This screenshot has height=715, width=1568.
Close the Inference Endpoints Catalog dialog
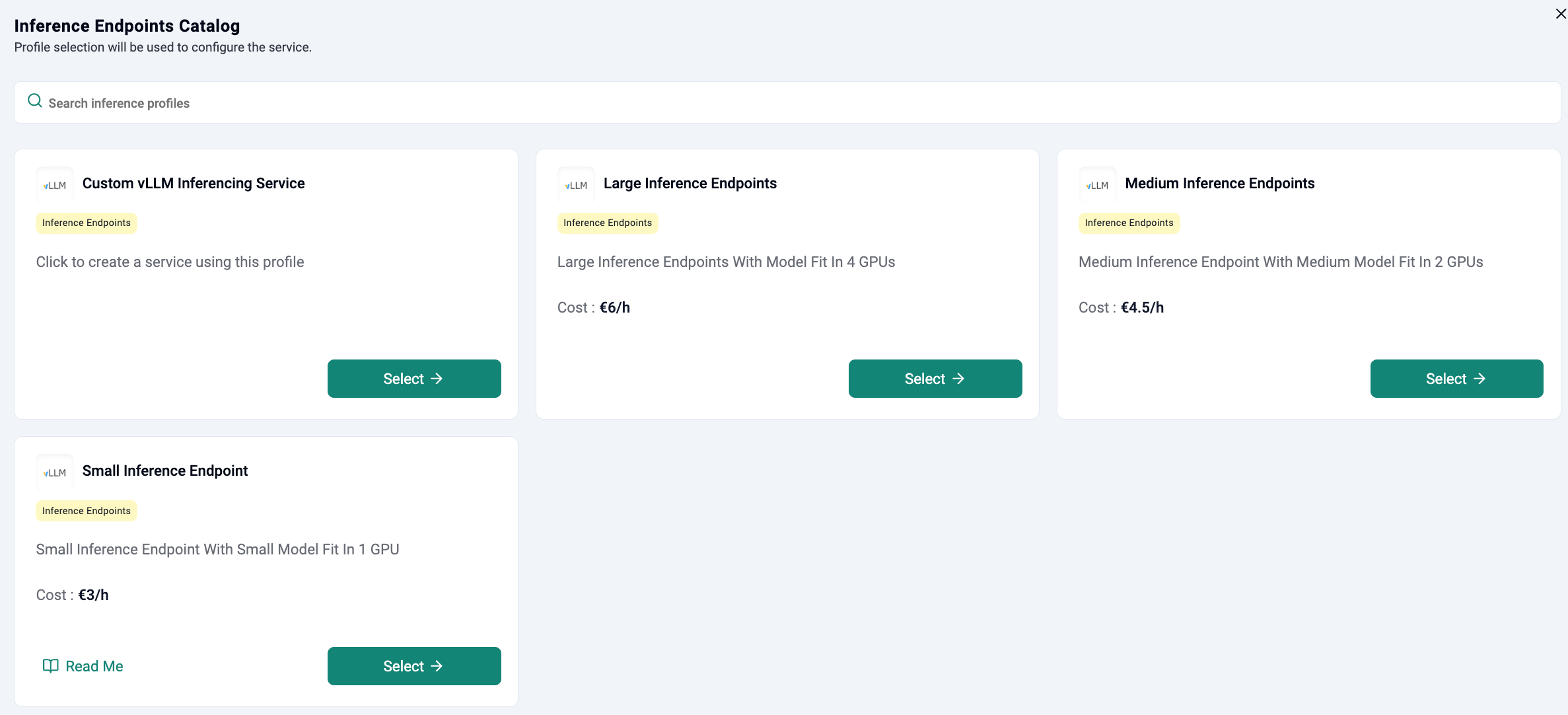click(x=1560, y=14)
